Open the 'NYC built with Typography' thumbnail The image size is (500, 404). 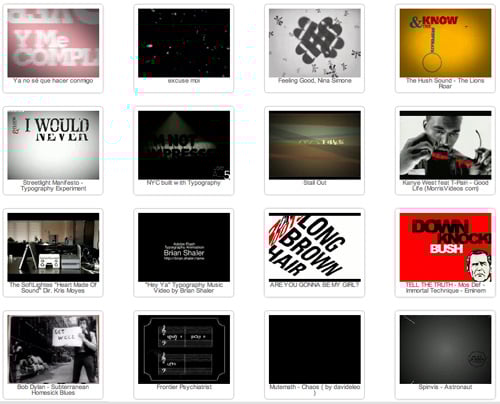point(184,145)
